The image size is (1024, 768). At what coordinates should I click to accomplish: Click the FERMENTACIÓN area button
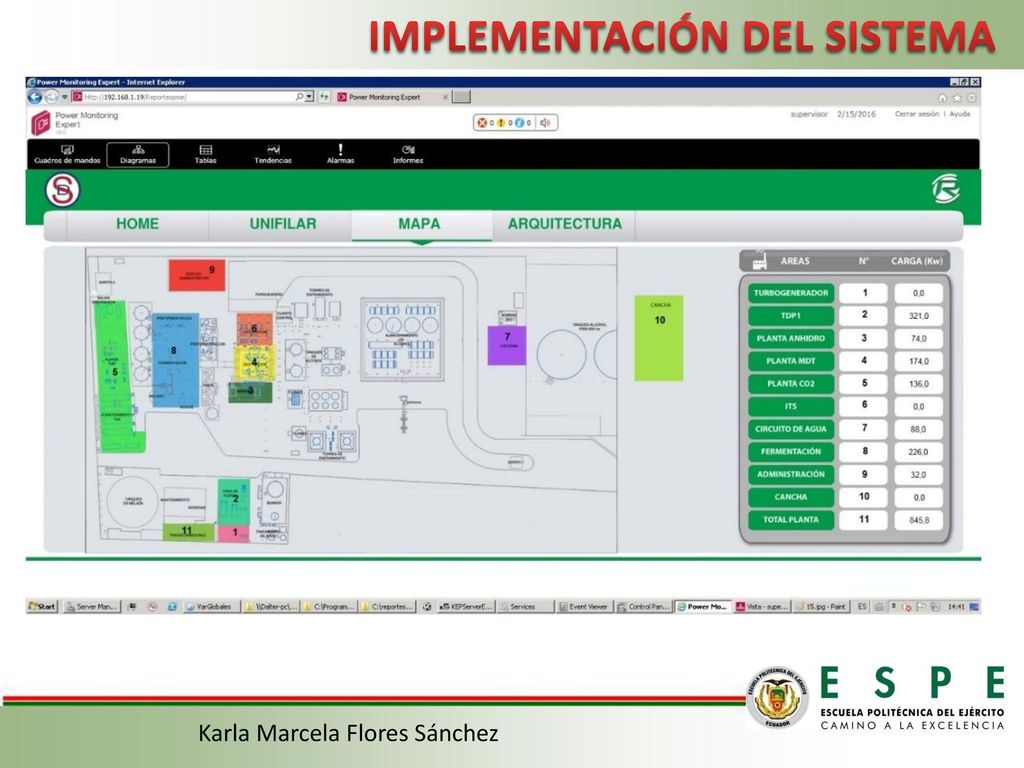click(x=791, y=452)
